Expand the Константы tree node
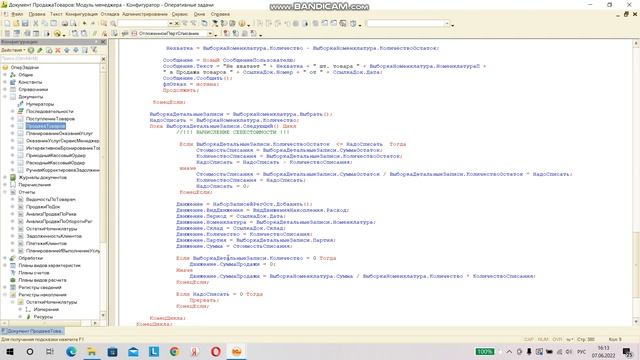This screenshot has height=360, width=640. (5, 82)
